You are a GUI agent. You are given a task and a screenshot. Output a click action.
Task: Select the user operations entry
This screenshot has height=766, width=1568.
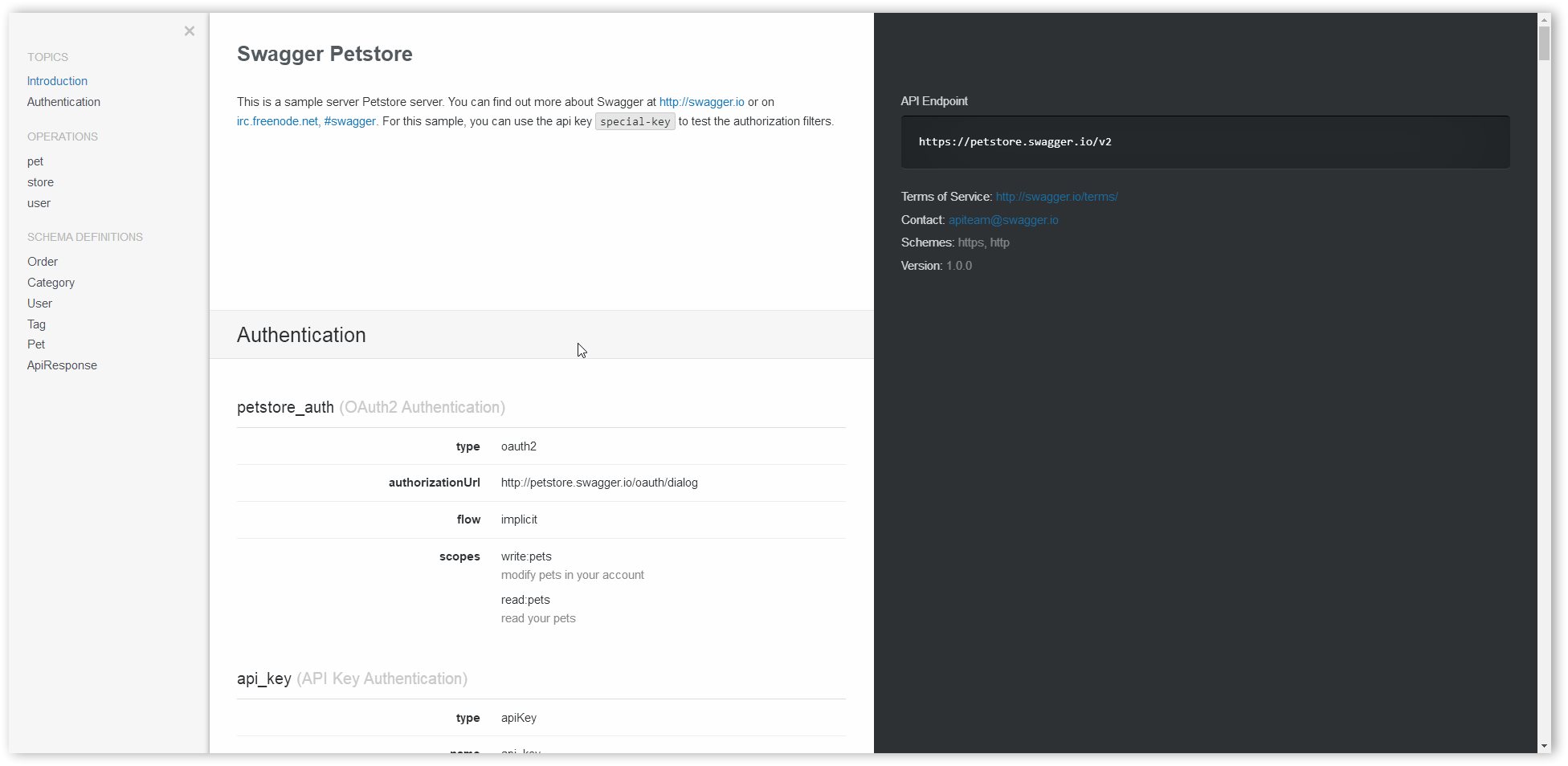point(39,203)
